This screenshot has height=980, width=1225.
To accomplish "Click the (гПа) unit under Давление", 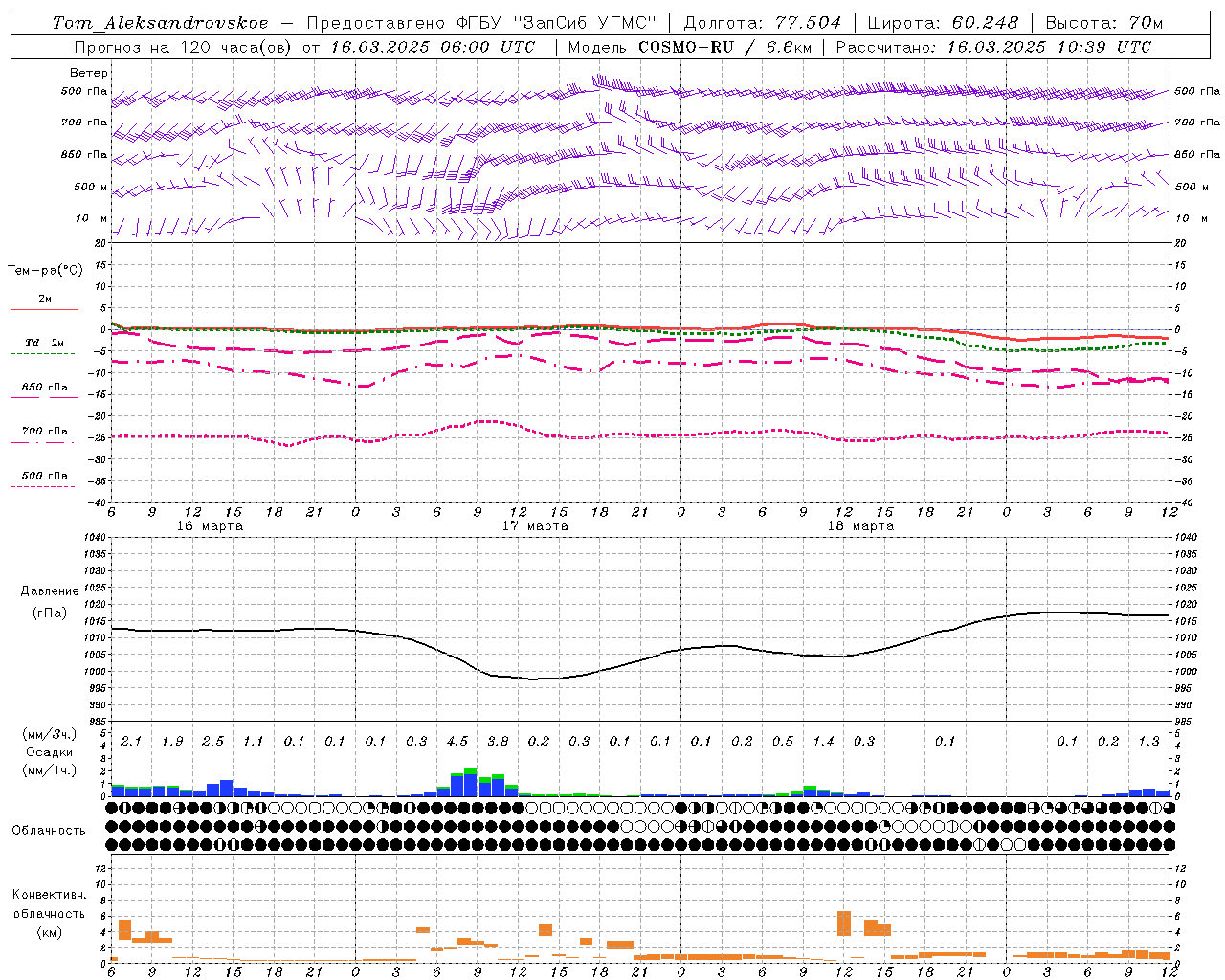I will pos(50,613).
